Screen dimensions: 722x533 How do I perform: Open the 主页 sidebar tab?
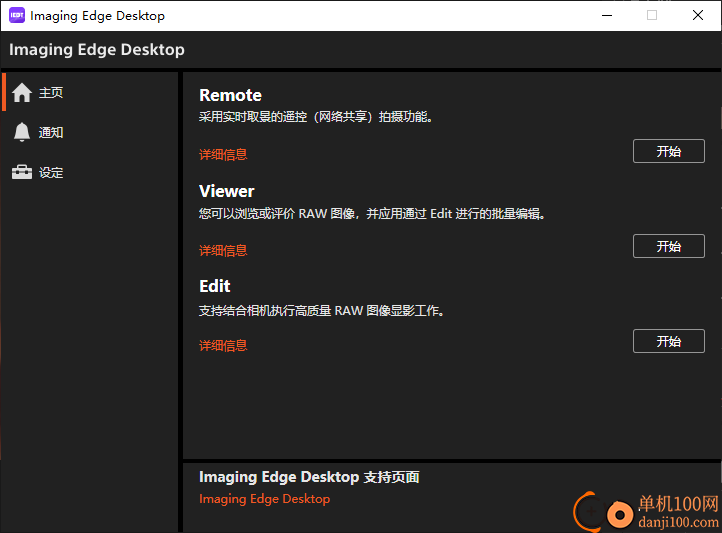[x=90, y=92]
